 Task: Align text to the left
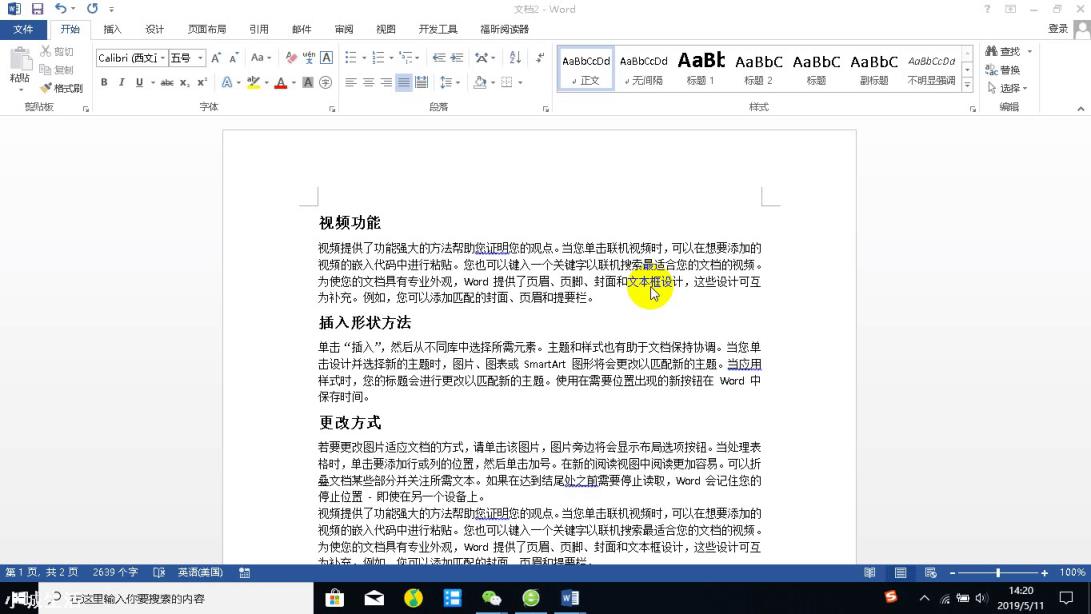coord(351,83)
